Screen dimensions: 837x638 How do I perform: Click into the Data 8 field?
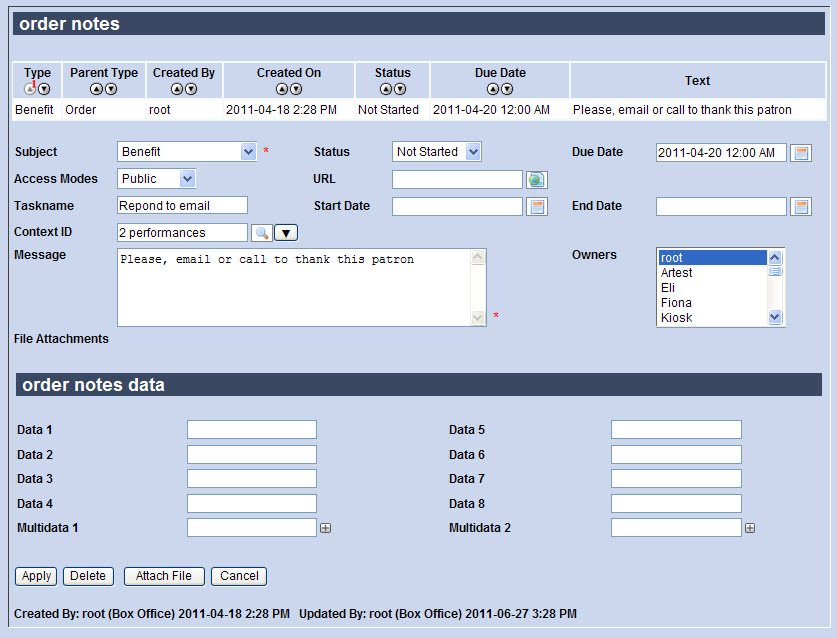coord(676,503)
